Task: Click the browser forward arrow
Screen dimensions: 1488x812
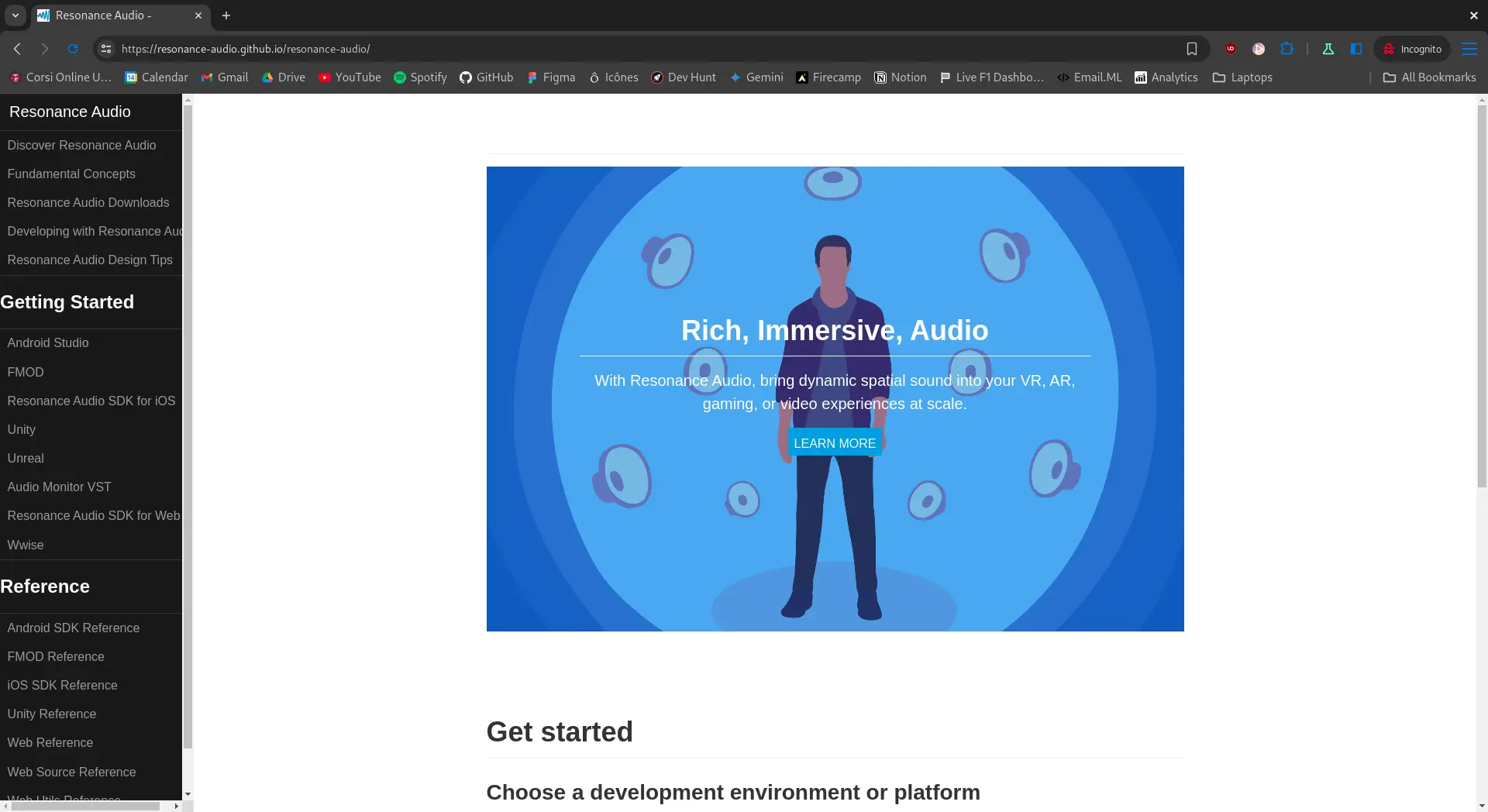Action: (45, 49)
